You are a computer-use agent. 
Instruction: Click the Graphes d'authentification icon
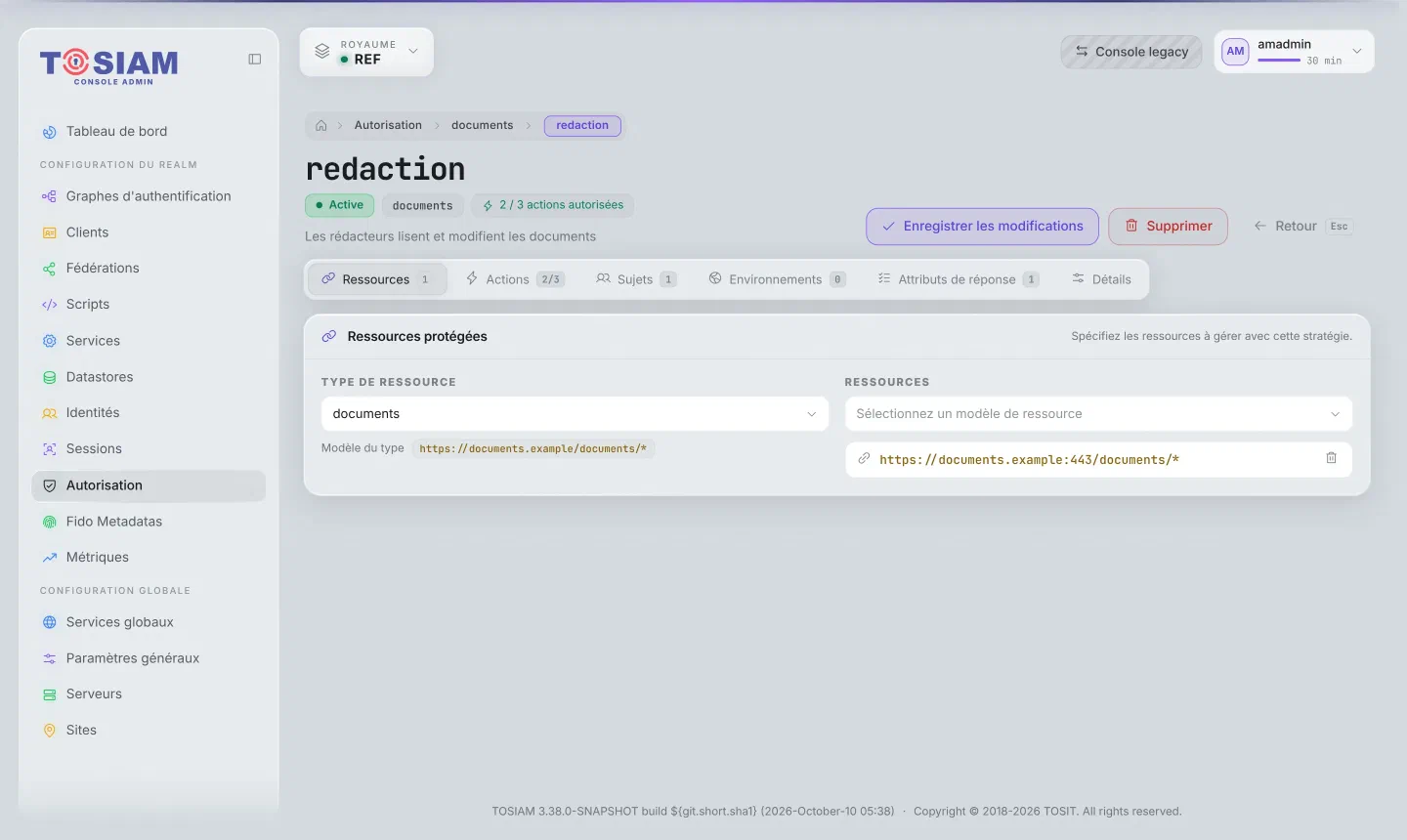click(x=50, y=196)
